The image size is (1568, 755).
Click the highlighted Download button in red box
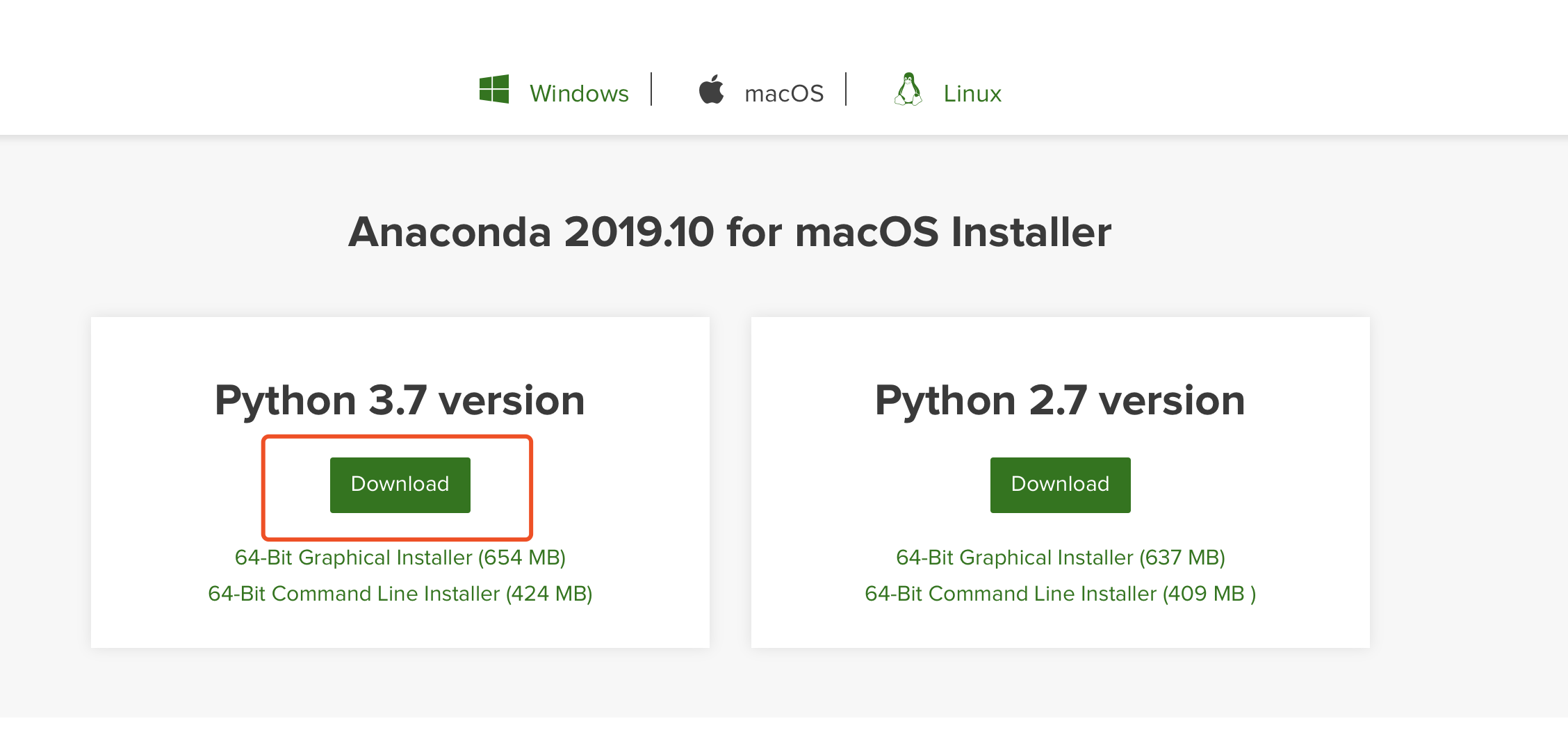[x=399, y=485]
